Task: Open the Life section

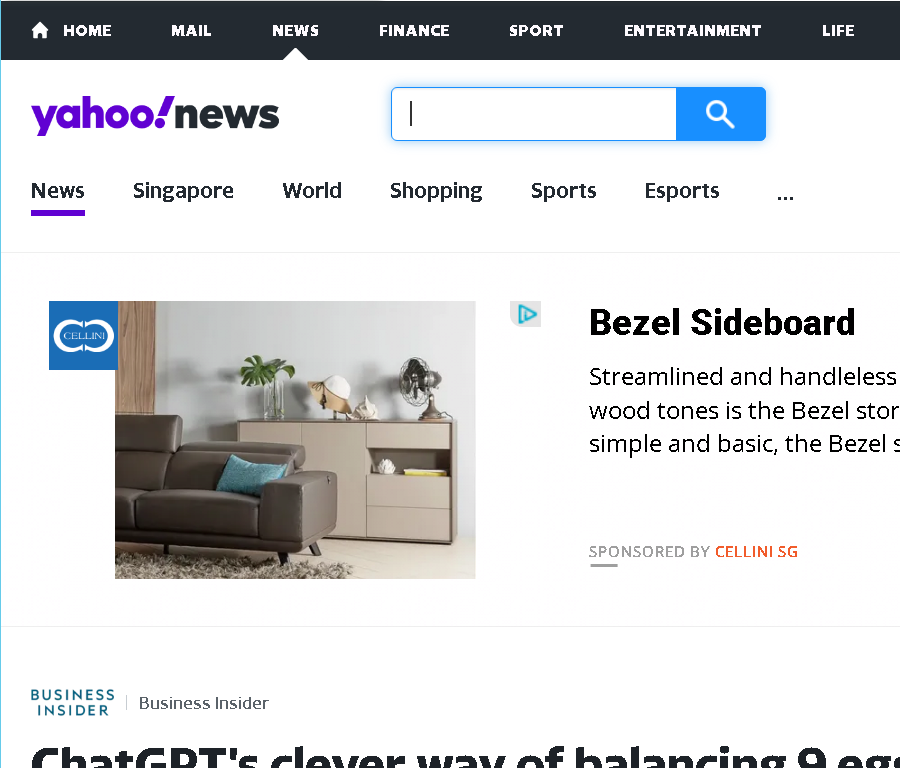Action: (x=838, y=30)
